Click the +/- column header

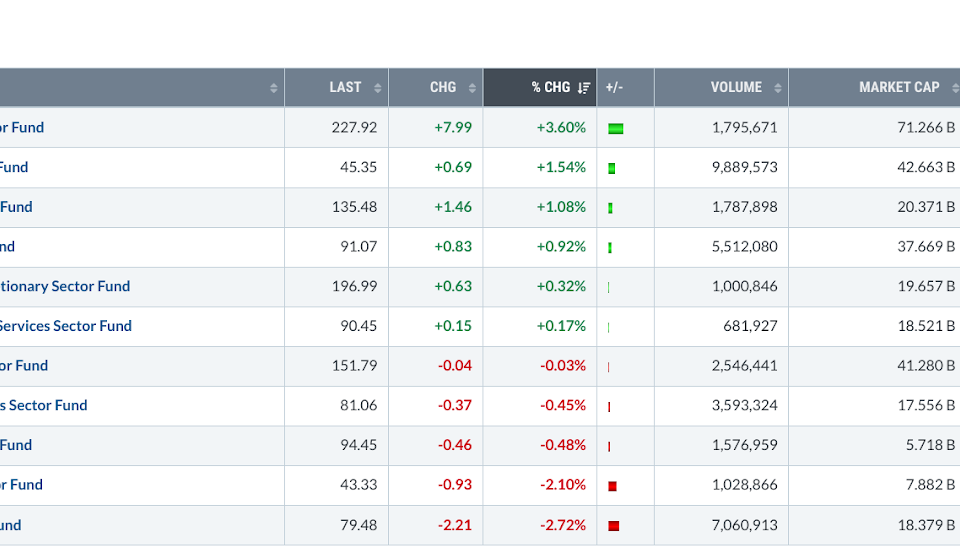pyautogui.click(x=614, y=87)
